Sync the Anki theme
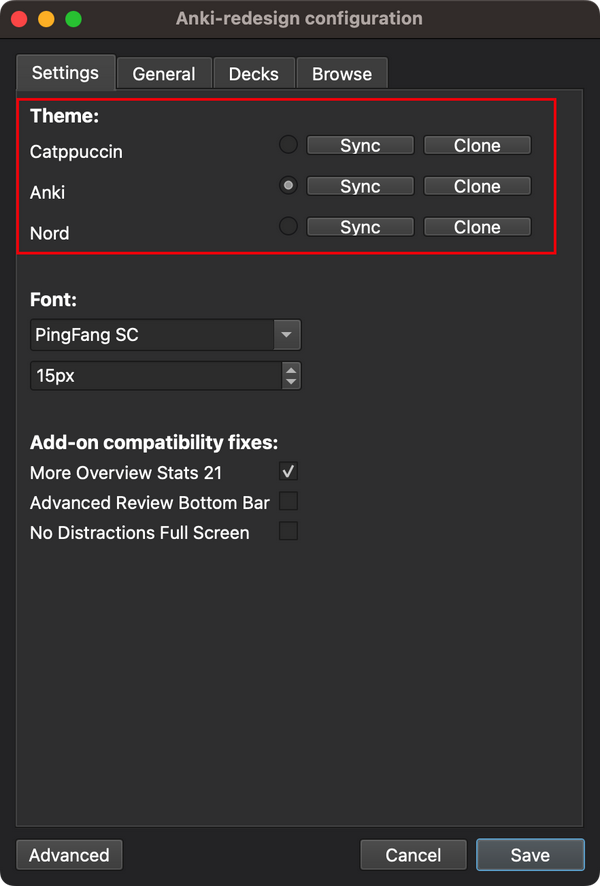 360,186
